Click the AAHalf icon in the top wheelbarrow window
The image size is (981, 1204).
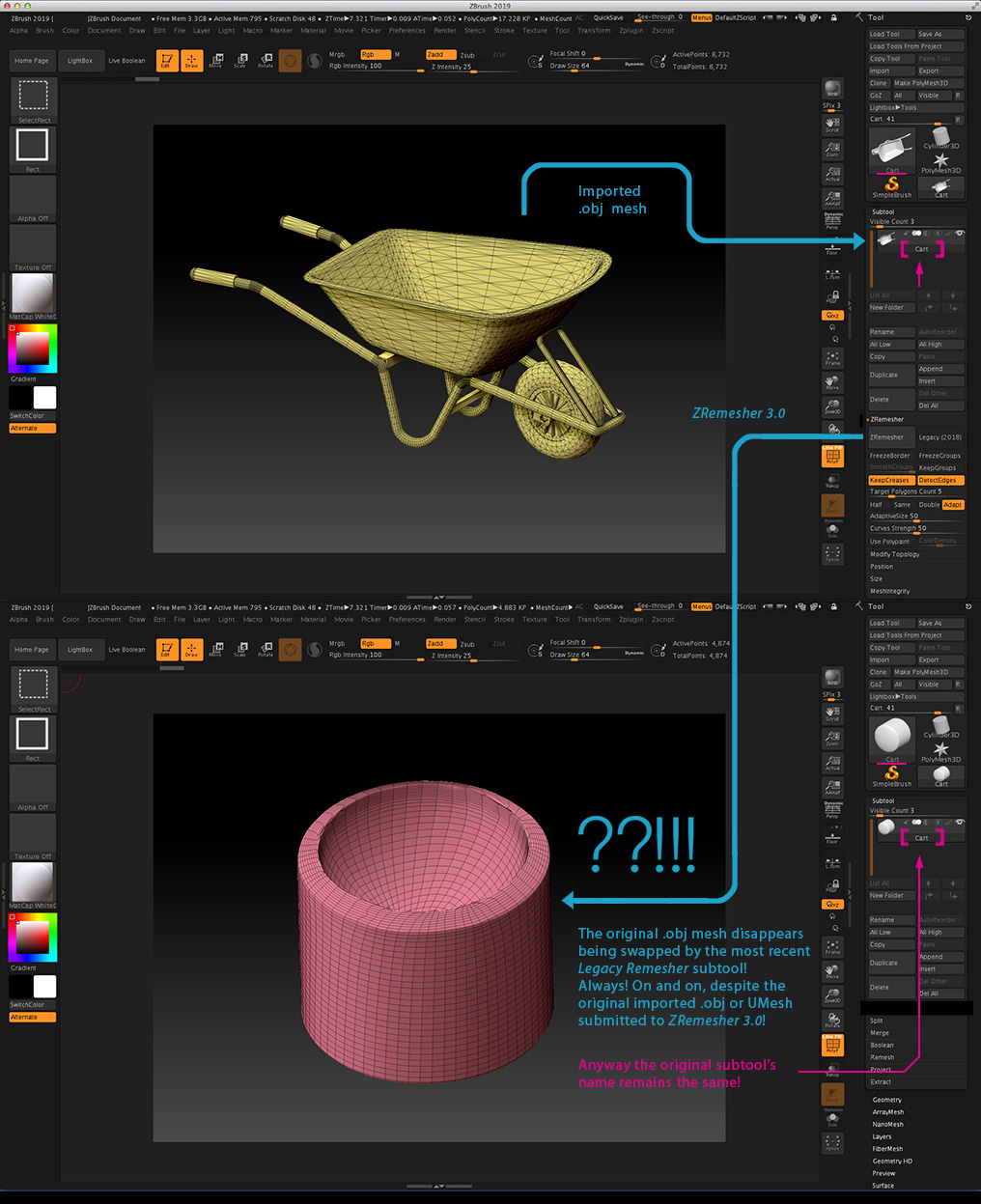832,198
